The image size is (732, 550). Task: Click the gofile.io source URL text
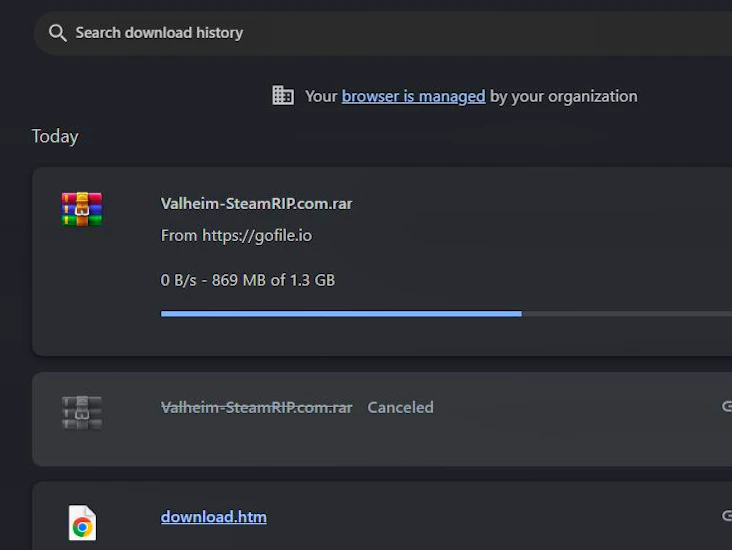tap(236, 236)
